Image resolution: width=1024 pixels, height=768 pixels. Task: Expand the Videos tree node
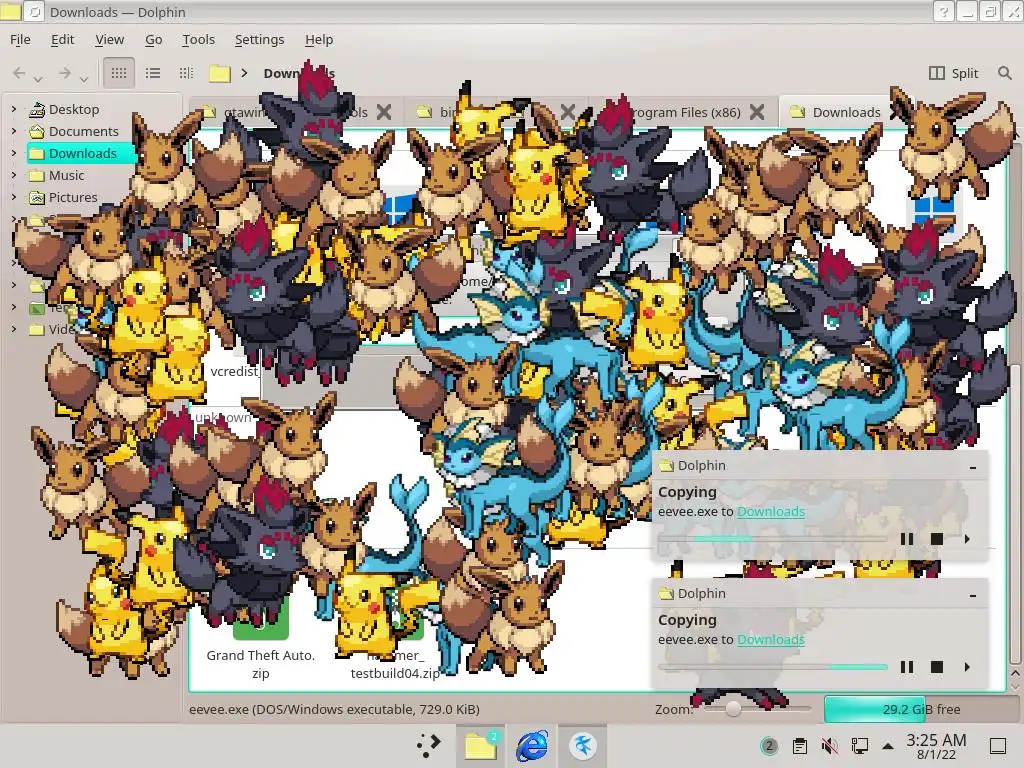14,329
